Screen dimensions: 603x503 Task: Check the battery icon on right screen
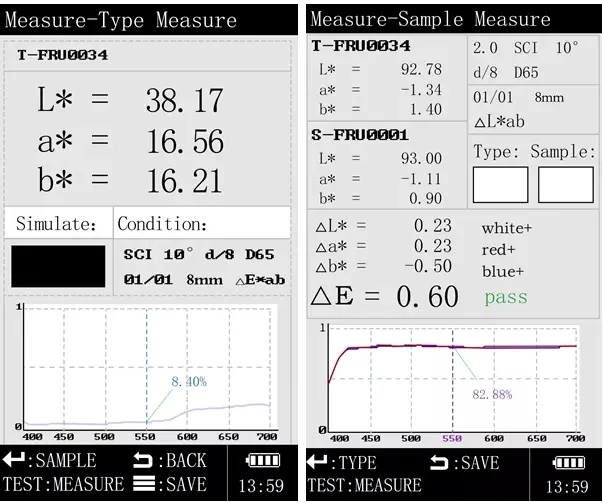pos(568,462)
